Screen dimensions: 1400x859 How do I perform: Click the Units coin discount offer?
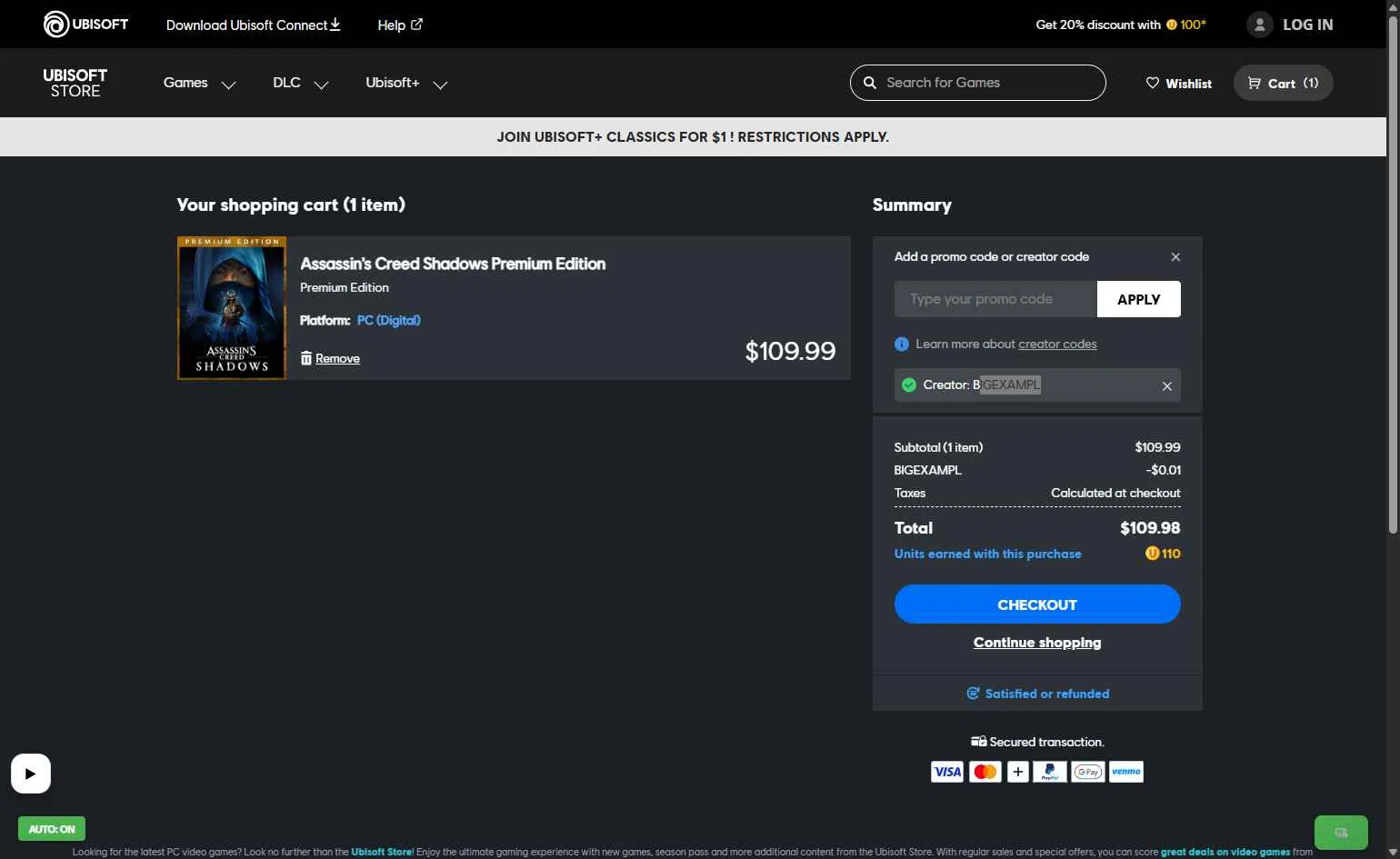1121,25
